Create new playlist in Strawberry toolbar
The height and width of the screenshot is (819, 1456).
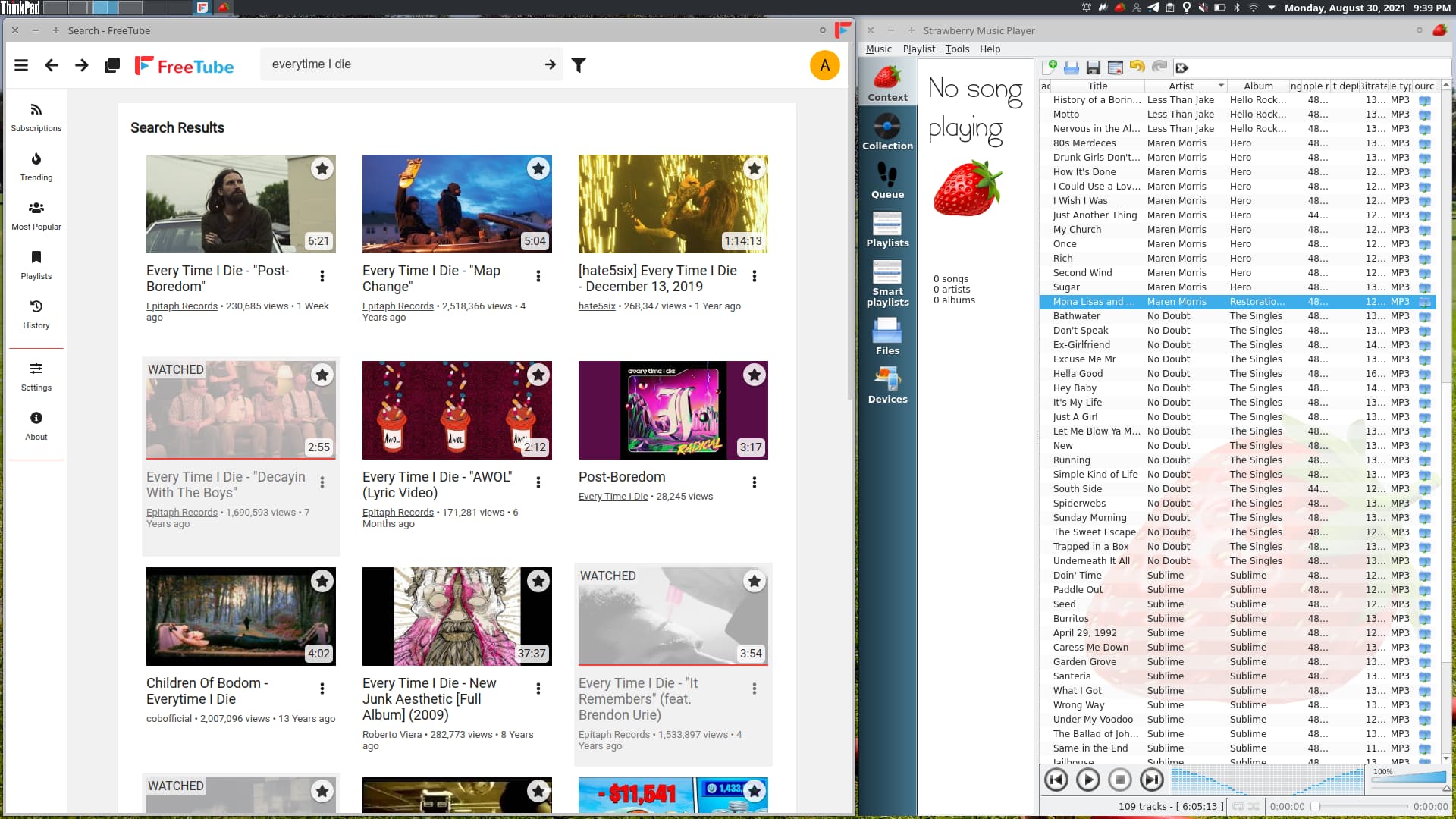pyautogui.click(x=1050, y=67)
